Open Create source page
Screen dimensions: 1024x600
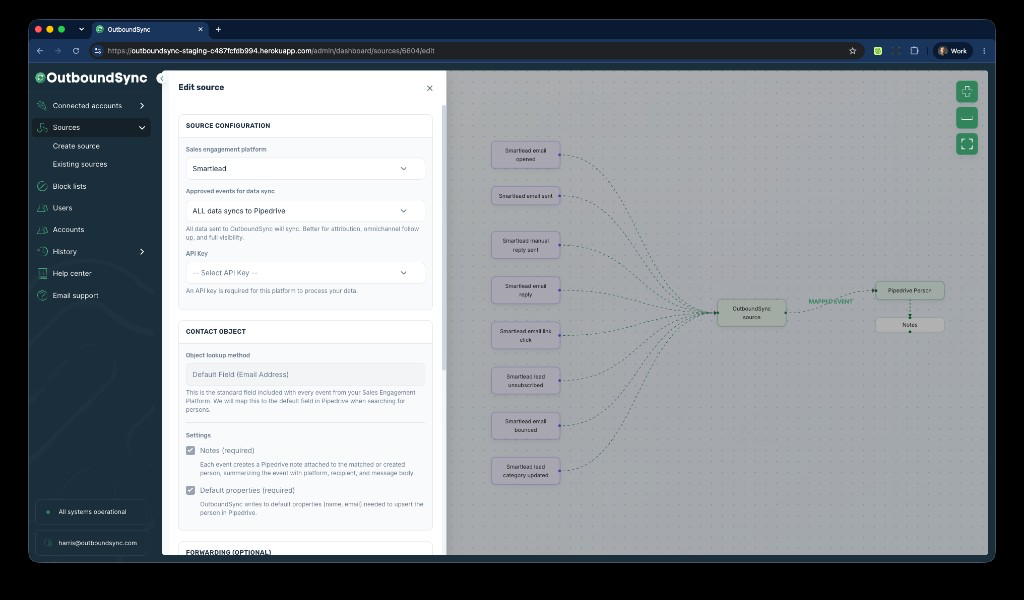[76, 146]
